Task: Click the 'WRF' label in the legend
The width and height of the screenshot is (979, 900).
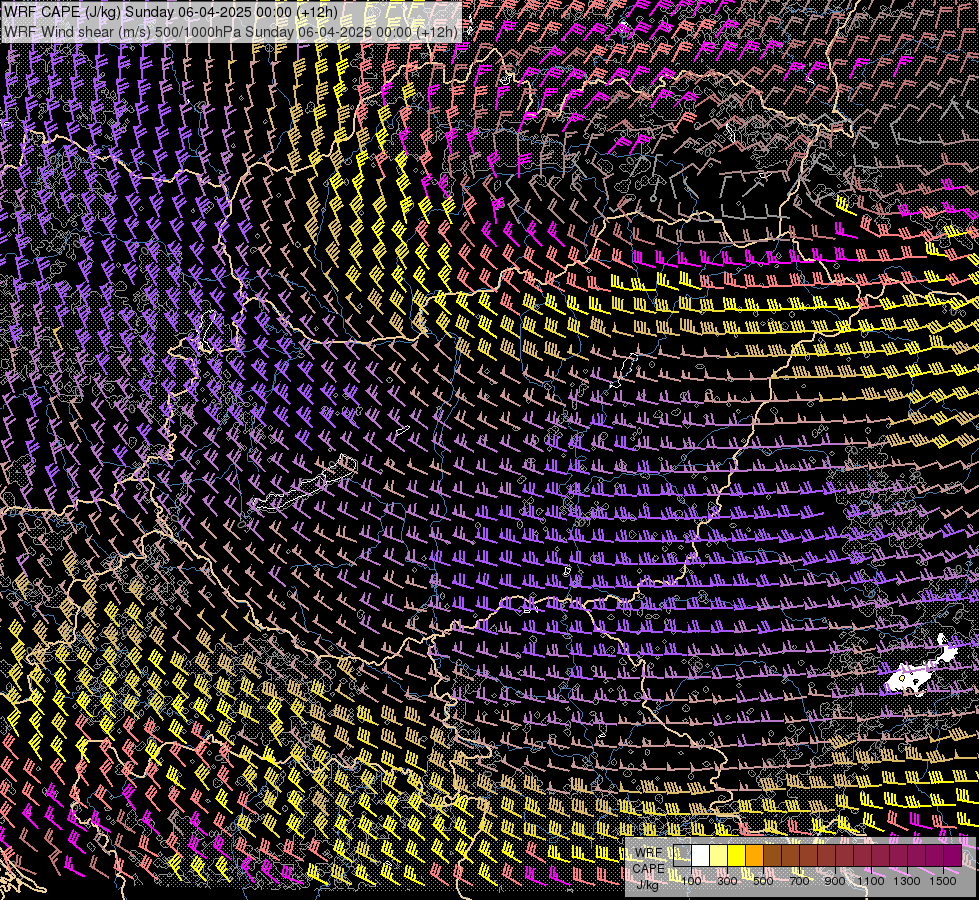Action: coord(648,853)
